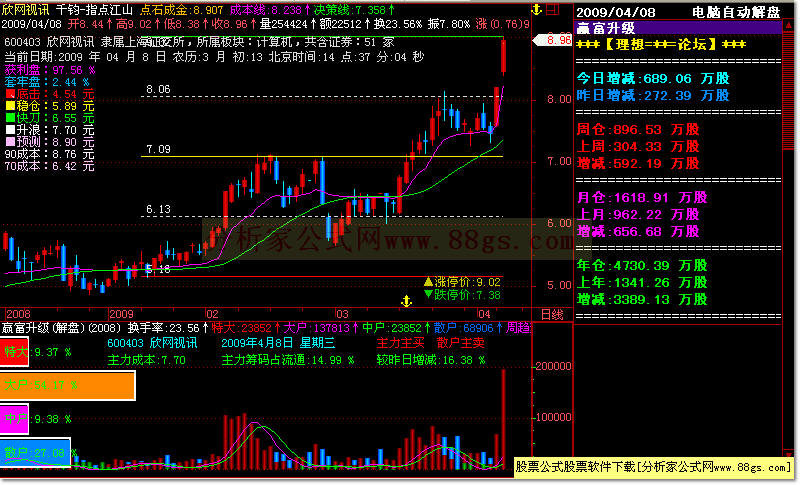Click the 点石成金:8.907 value
The image size is (801, 485).
[181, 10]
